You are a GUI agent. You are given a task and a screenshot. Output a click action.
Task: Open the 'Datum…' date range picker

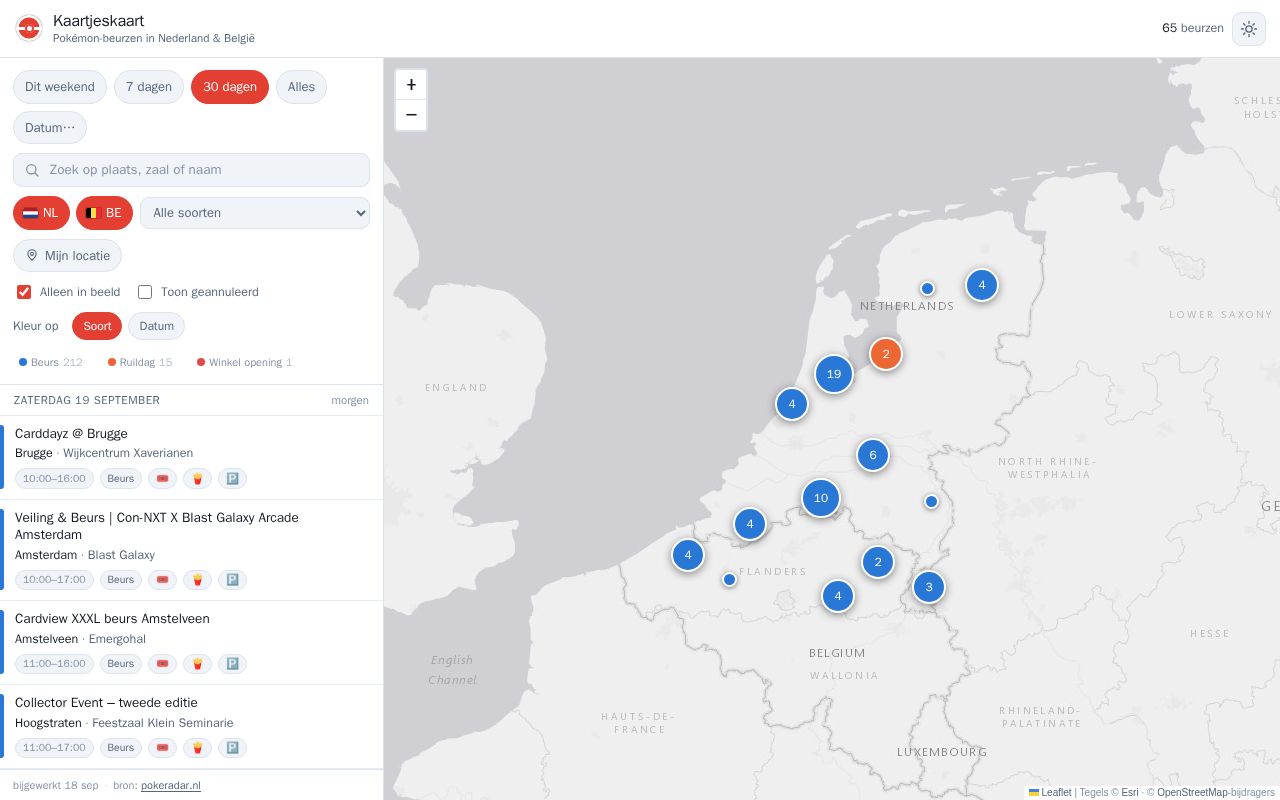pyautogui.click(x=50, y=128)
